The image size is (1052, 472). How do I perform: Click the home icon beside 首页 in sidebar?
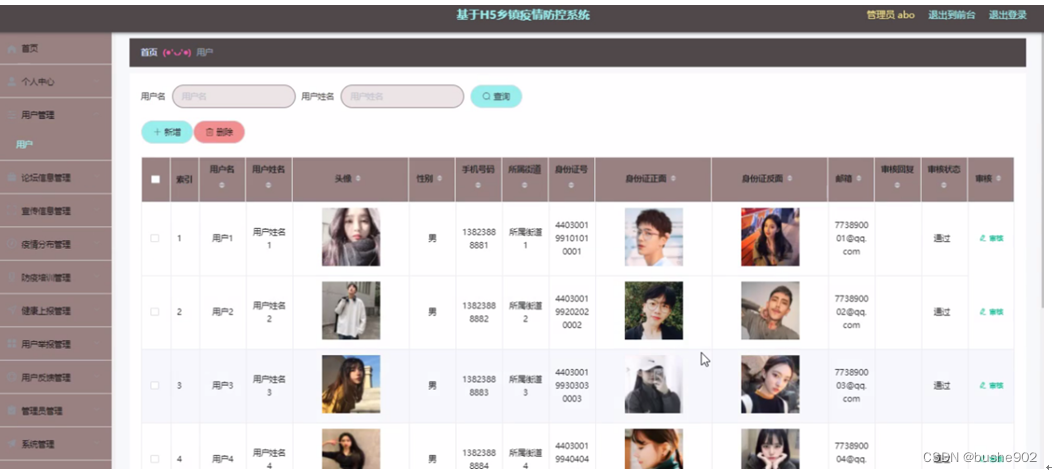click(12, 49)
